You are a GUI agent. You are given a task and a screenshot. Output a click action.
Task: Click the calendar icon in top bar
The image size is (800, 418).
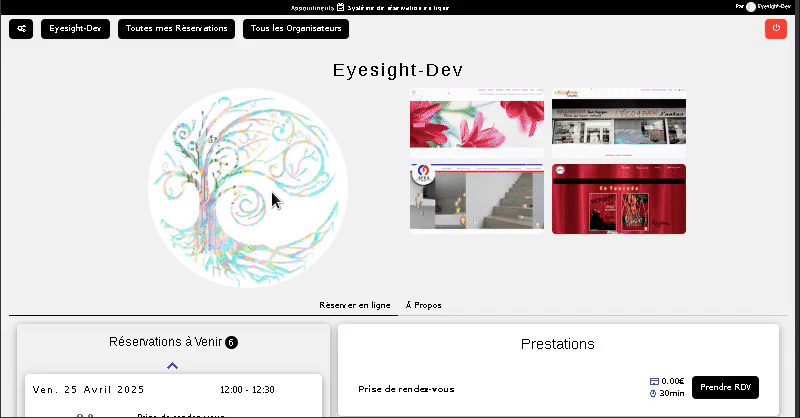click(341, 6)
